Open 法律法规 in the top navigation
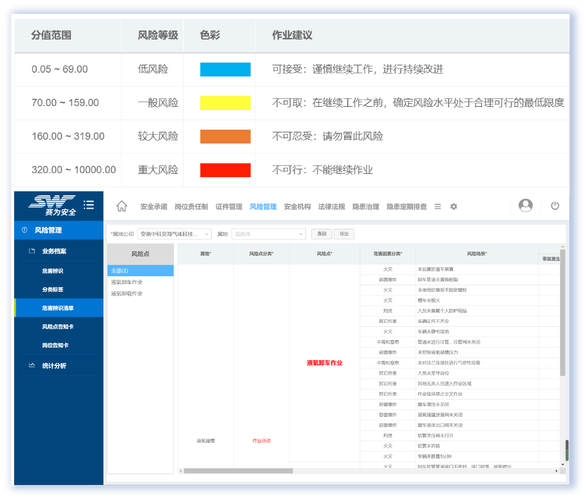Image resolution: width=587 pixels, height=500 pixels. (x=331, y=207)
